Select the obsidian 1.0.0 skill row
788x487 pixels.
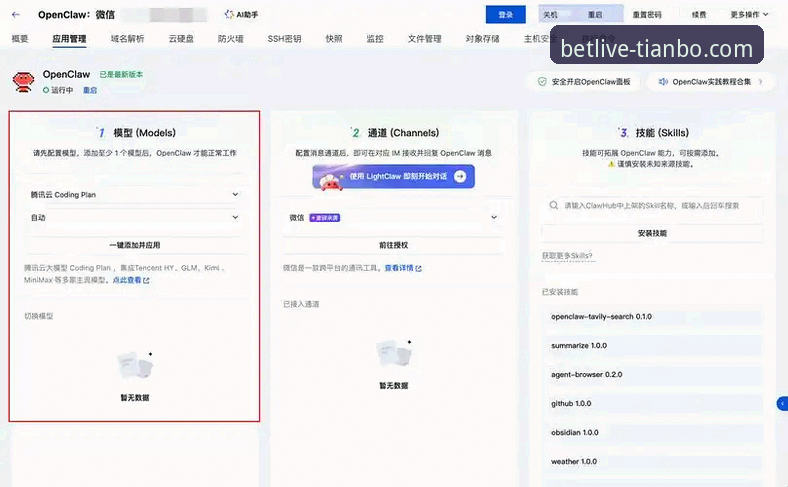[x=653, y=432]
